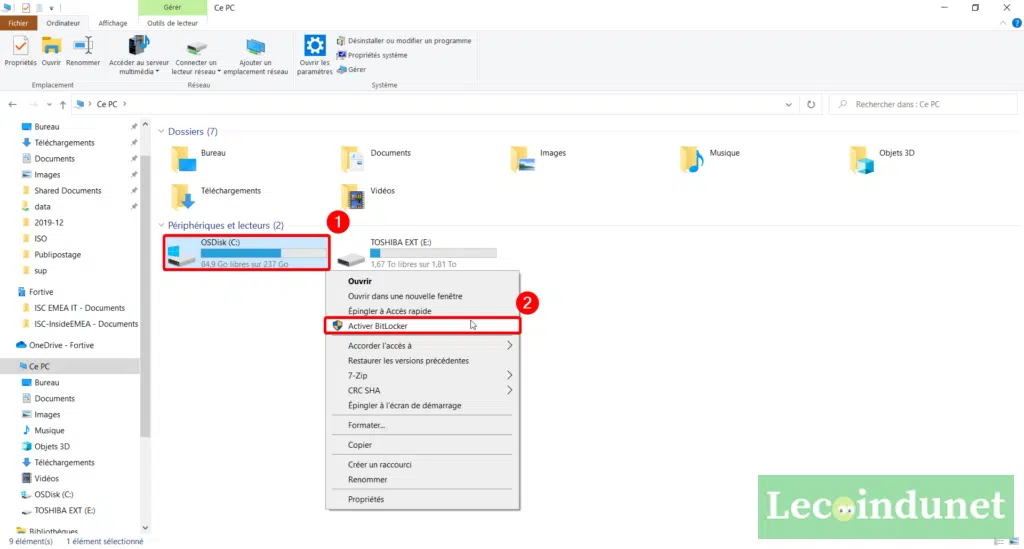Open the Fichier tab
The height and width of the screenshot is (549, 1024).
18,23
